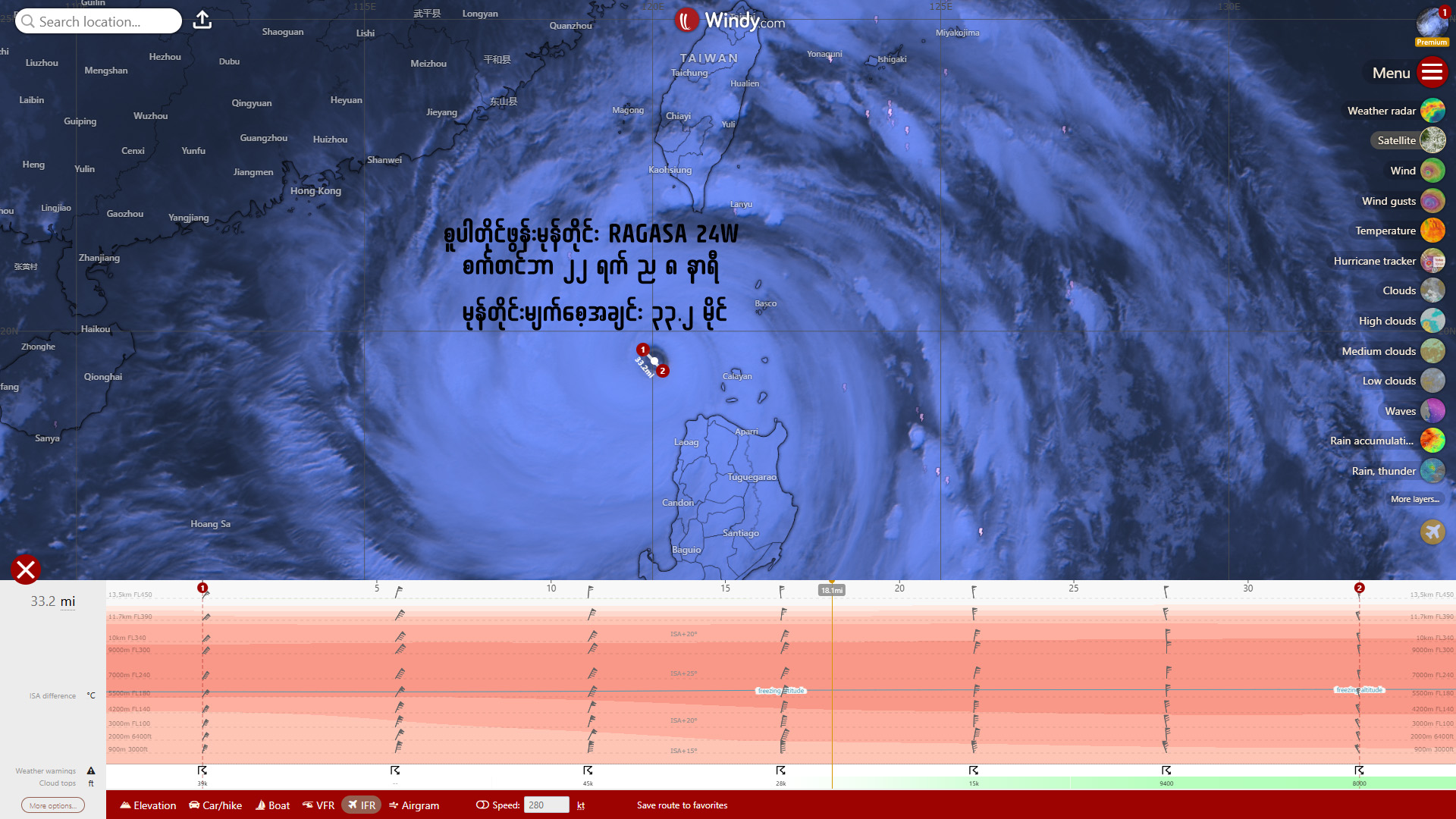This screenshot has width=1456, height=819.
Task: Select the Waves layer icon
Action: (1432, 411)
